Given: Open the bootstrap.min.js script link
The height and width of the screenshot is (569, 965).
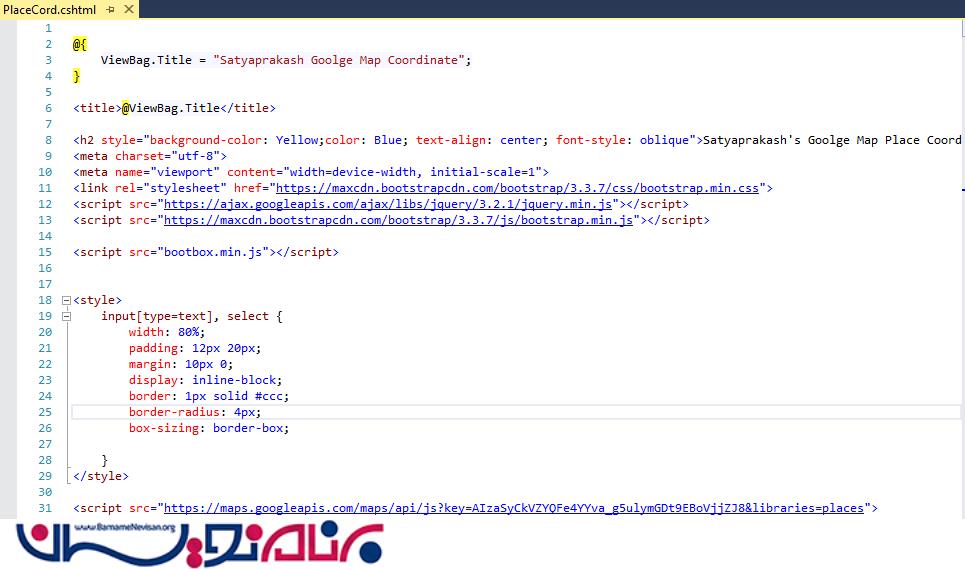Looking at the screenshot, I should pyautogui.click(x=398, y=220).
